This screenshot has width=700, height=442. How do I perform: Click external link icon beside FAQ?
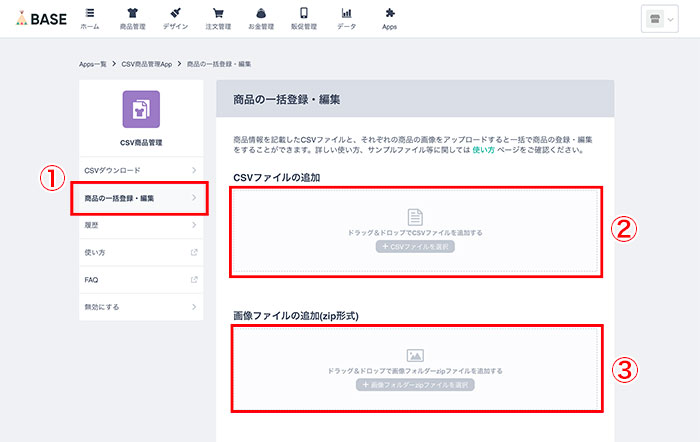(194, 279)
